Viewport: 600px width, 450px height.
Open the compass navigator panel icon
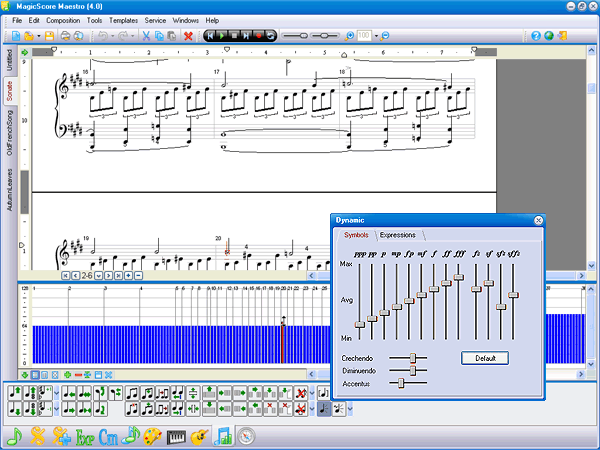click(x=246, y=436)
